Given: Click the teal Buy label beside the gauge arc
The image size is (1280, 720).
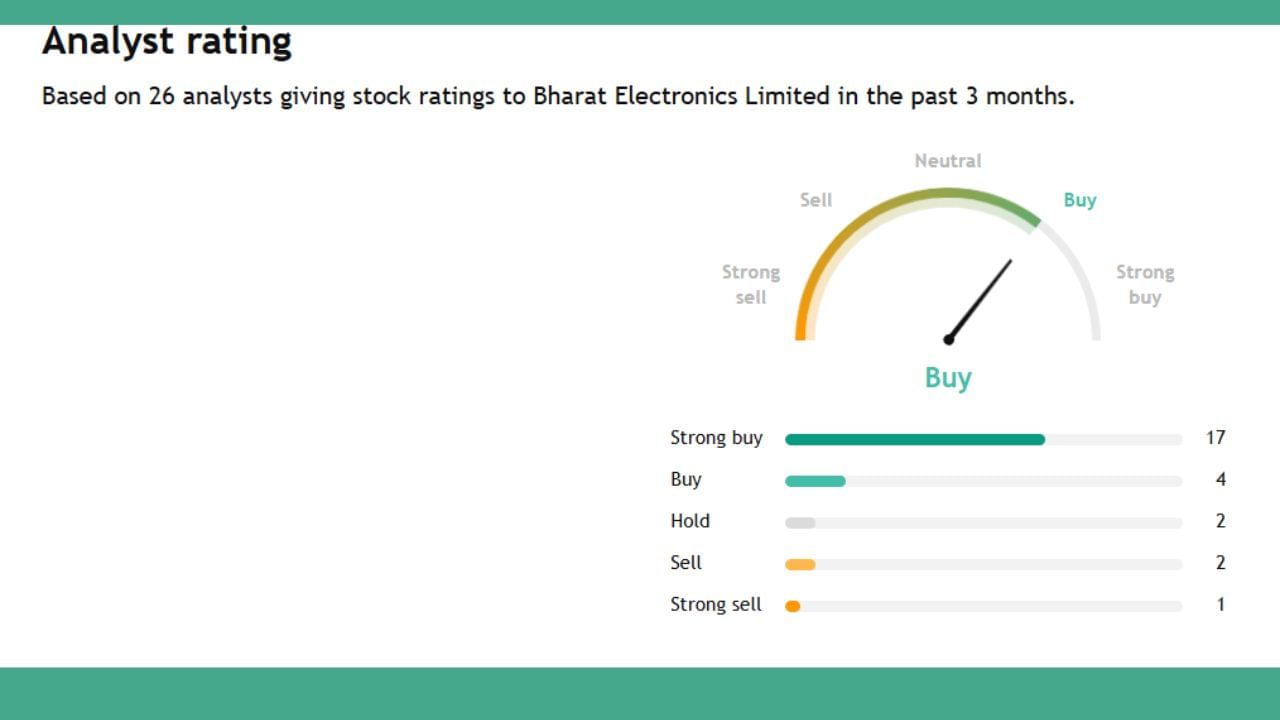Looking at the screenshot, I should pyautogui.click(x=1080, y=200).
